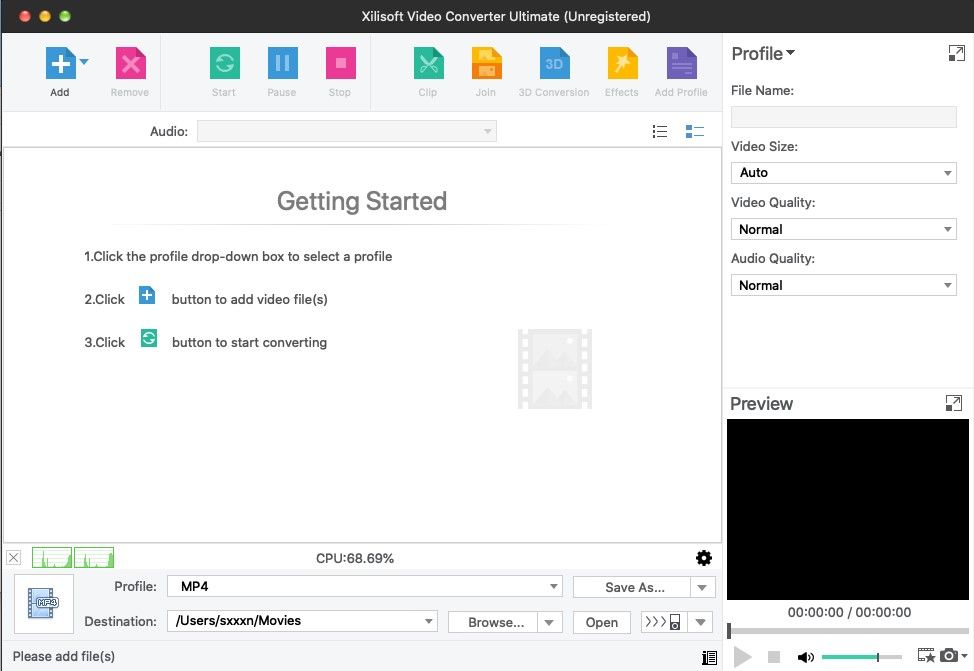Click the Preview panel header

pos(761,403)
